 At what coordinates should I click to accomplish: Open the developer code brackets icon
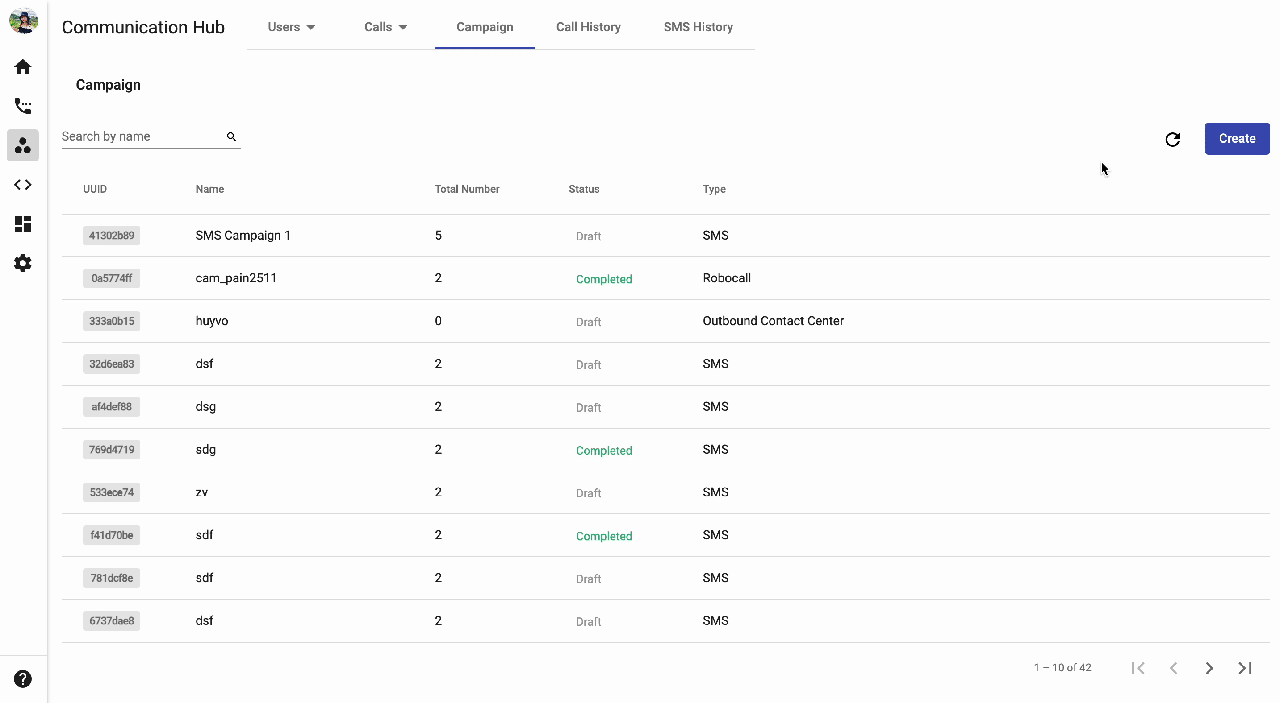(x=23, y=185)
